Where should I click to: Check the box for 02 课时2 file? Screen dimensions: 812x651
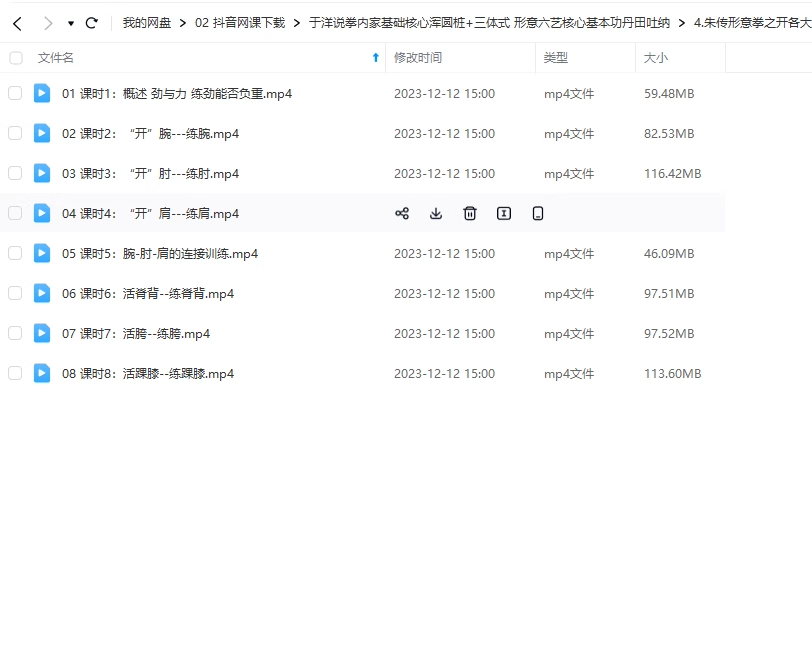[x=15, y=134]
